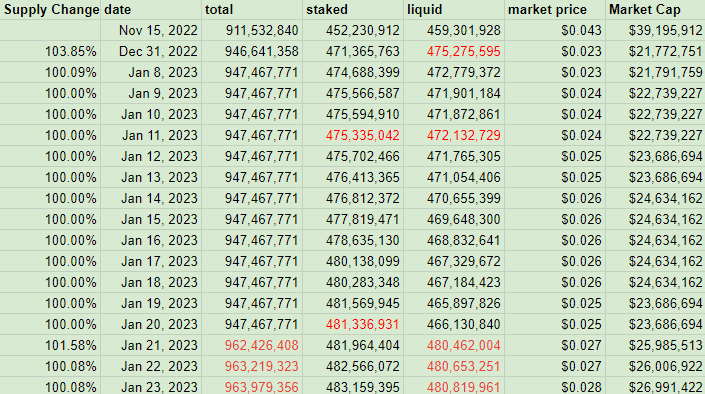Select the 'liquid' column header
Viewport: 705px width, 394px height.
[454, 9]
